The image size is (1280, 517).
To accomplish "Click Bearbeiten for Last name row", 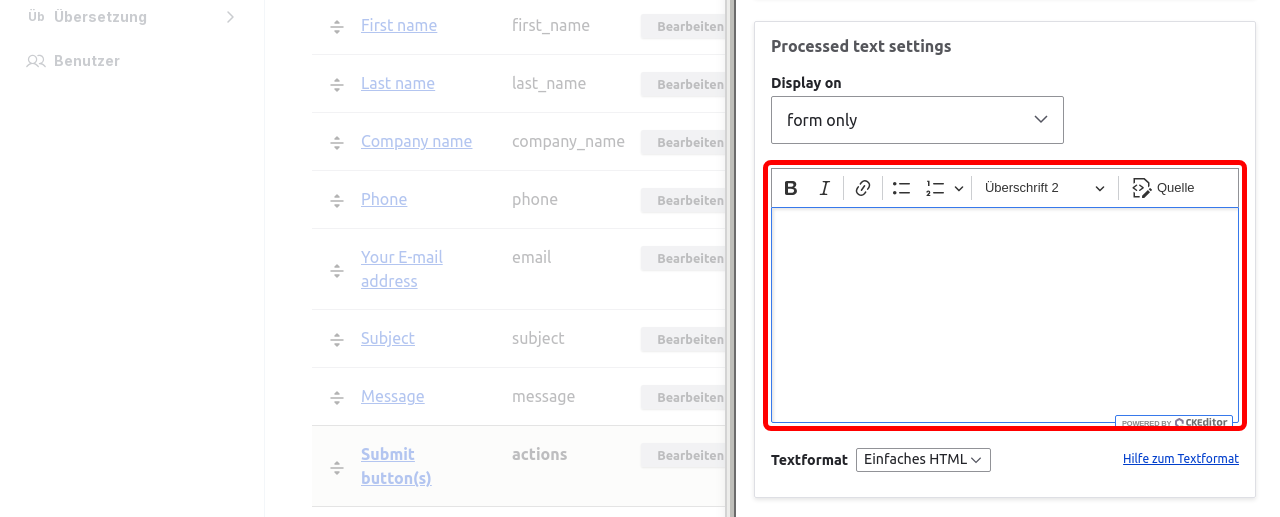I will pyautogui.click(x=684, y=85).
